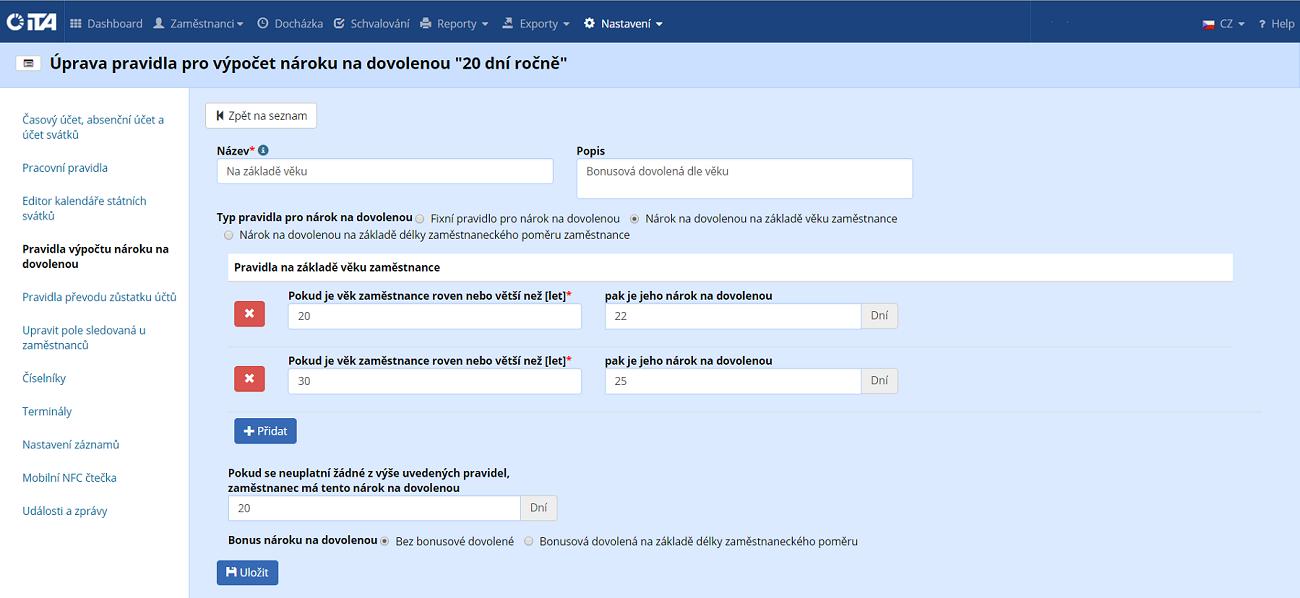Open Dashboard from the top navigation
The height and width of the screenshot is (598, 1300).
(106, 23)
